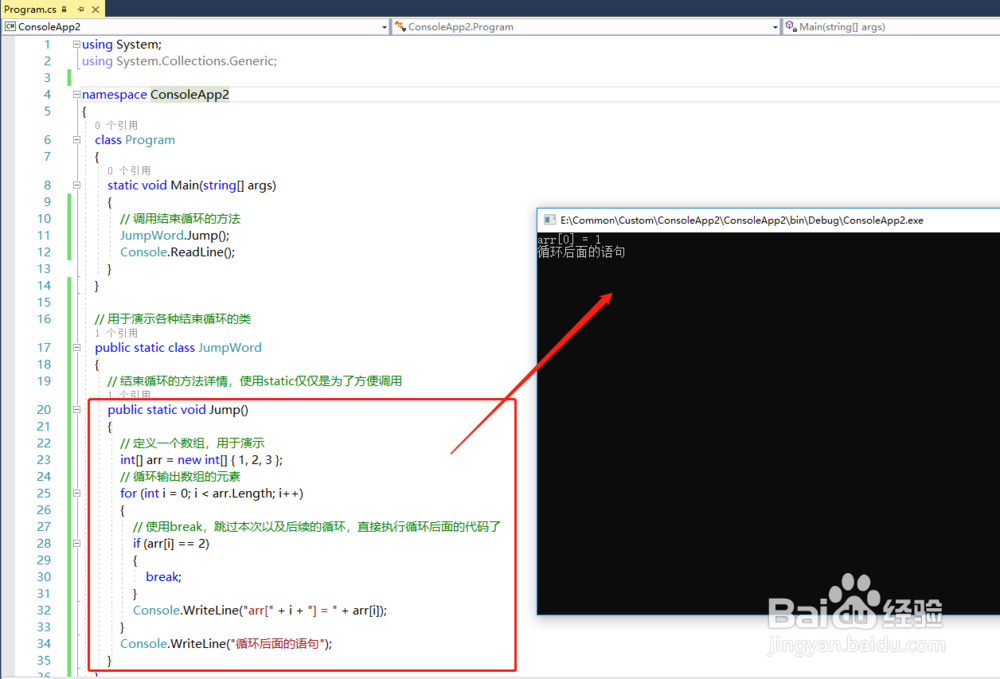The width and height of the screenshot is (1000, 679).
Task: Click the class icon beside ConsoleApp2.Program
Action: pyautogui.click(x=400, y=26)
